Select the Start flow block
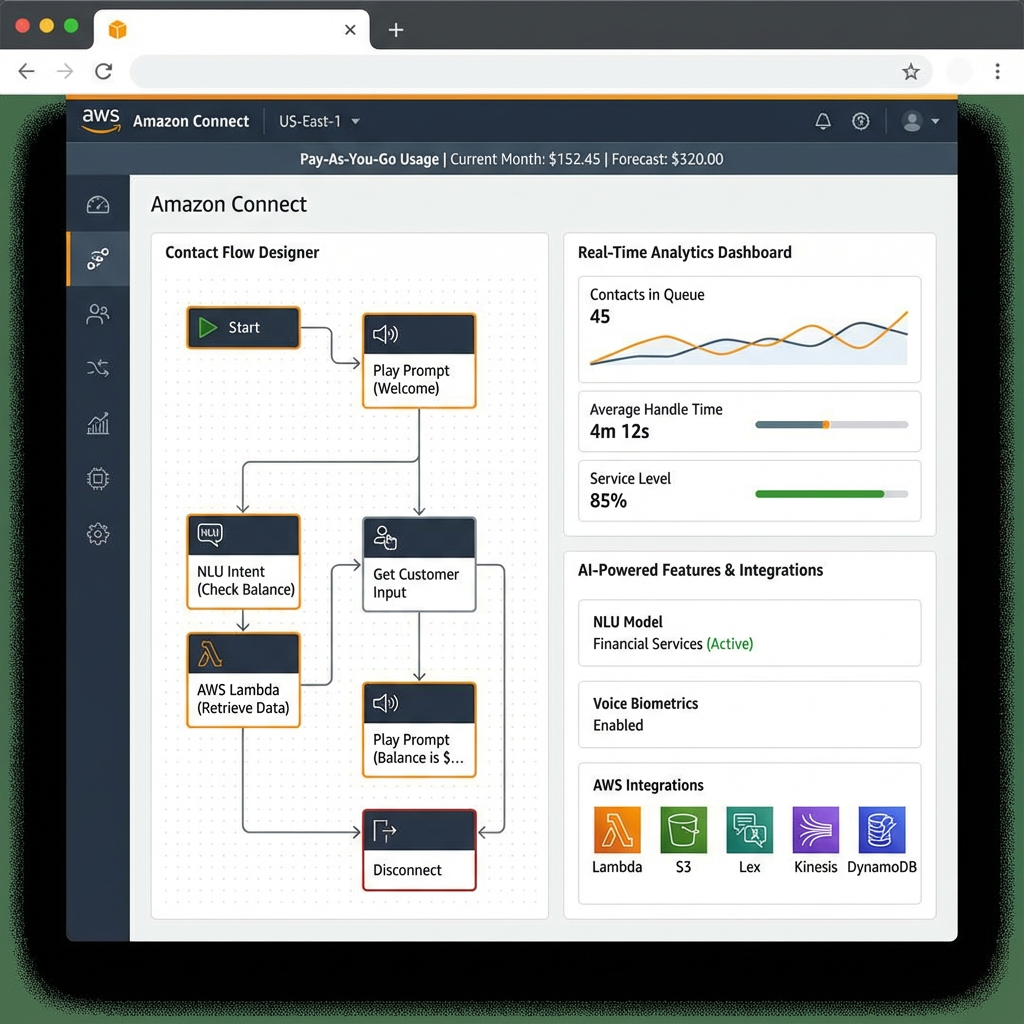The width and height of the screenshot is (1024, 1024). click(x=244, y=327)
